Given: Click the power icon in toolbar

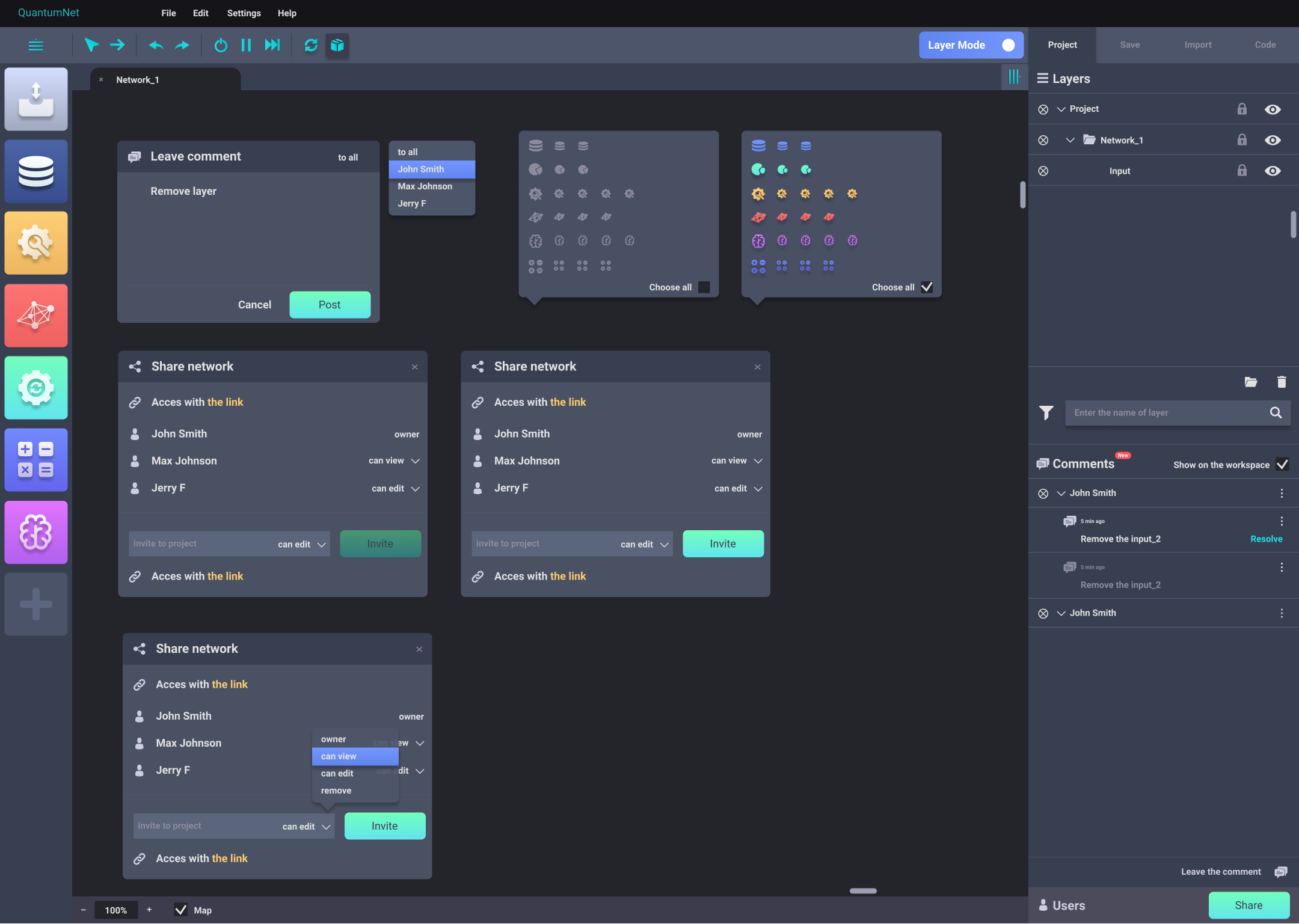Looking at the screenshot, I should [x=221, y=45].
